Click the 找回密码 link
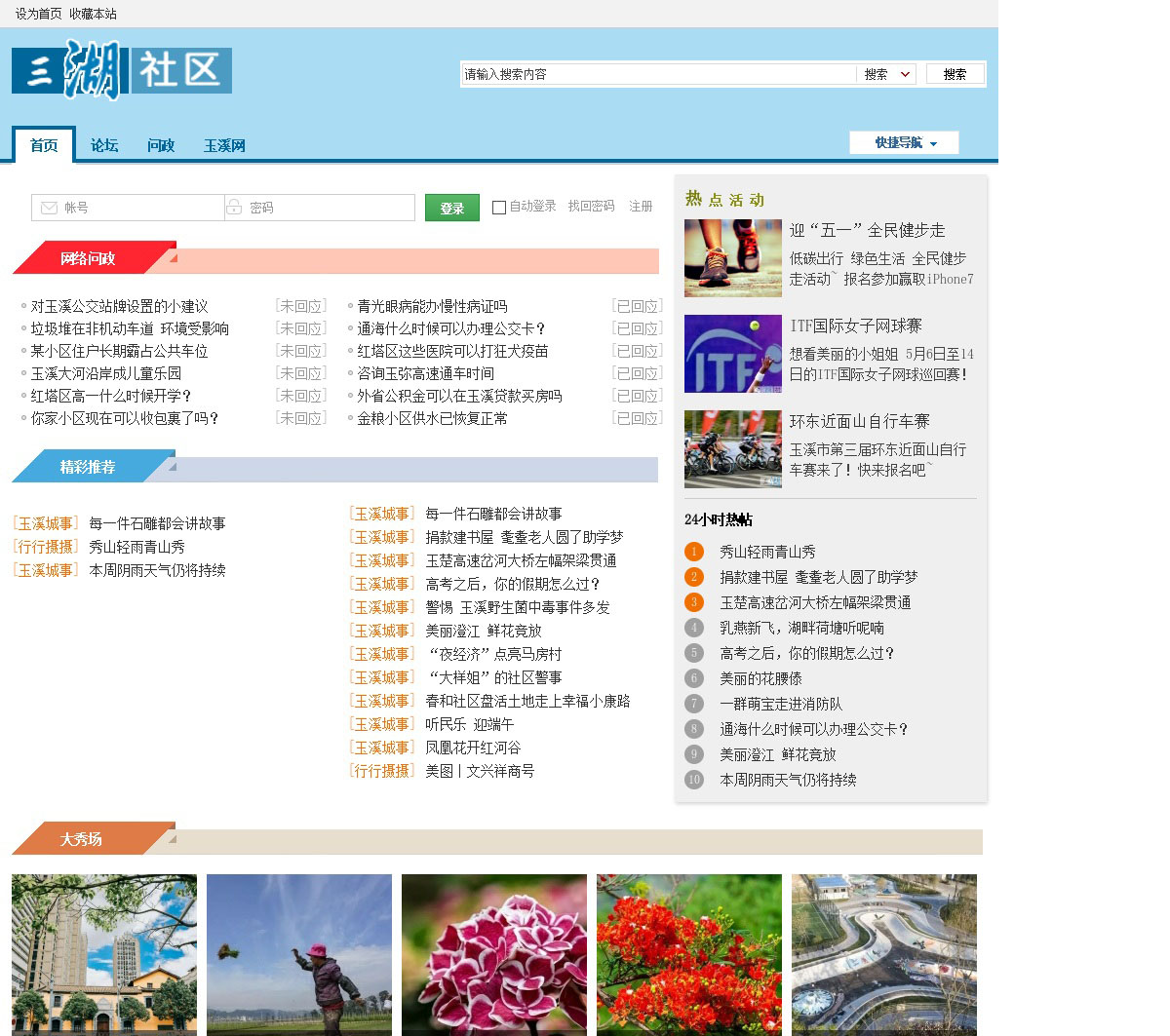The width and height of the screenshot is (1170, 1036). 591,207
